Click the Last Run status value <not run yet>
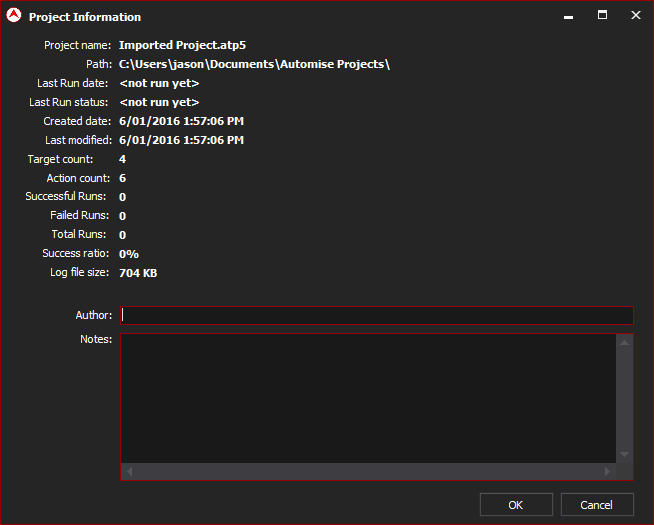 (159, 102)
